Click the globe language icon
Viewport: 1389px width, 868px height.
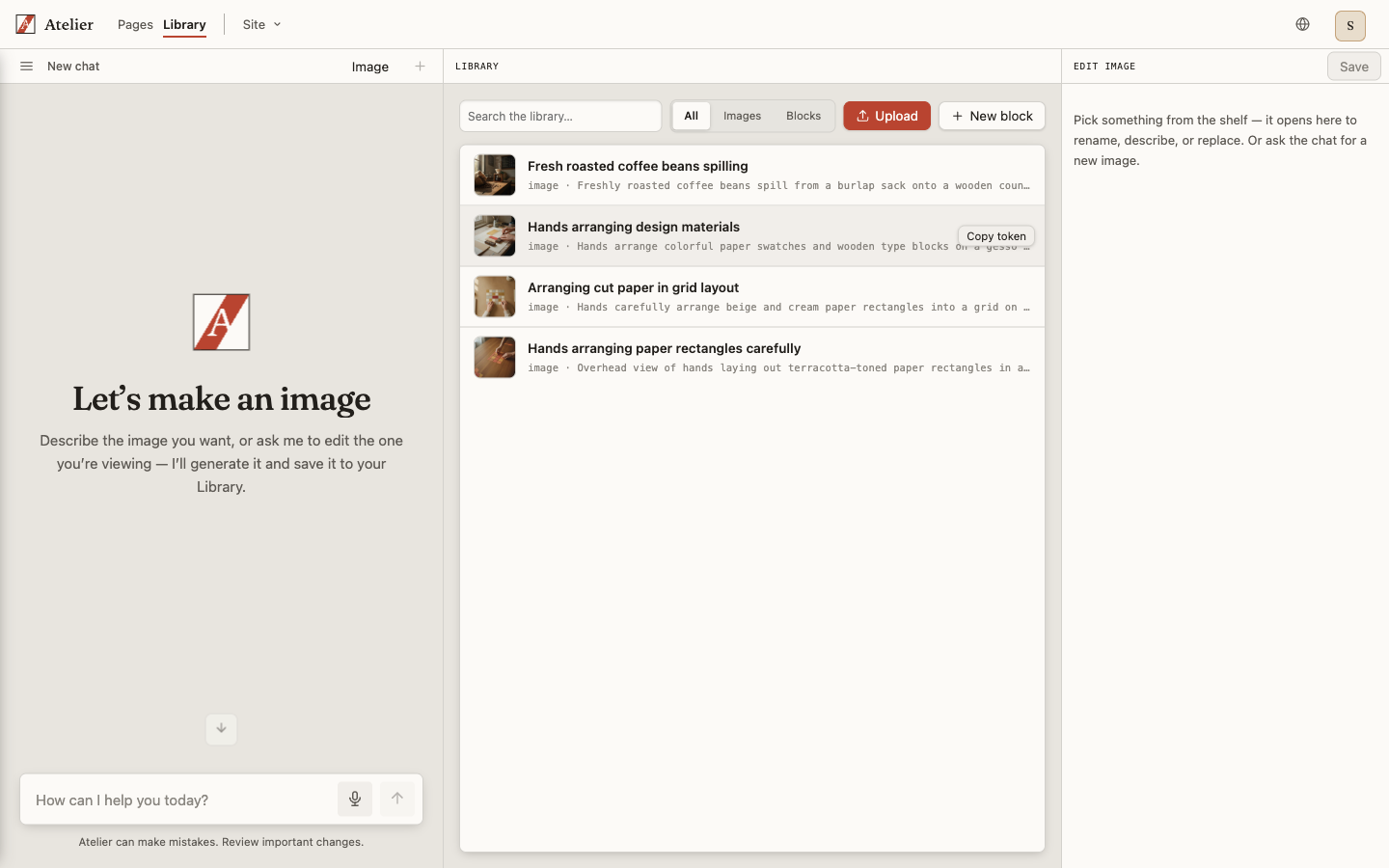tap(1302, 24)
